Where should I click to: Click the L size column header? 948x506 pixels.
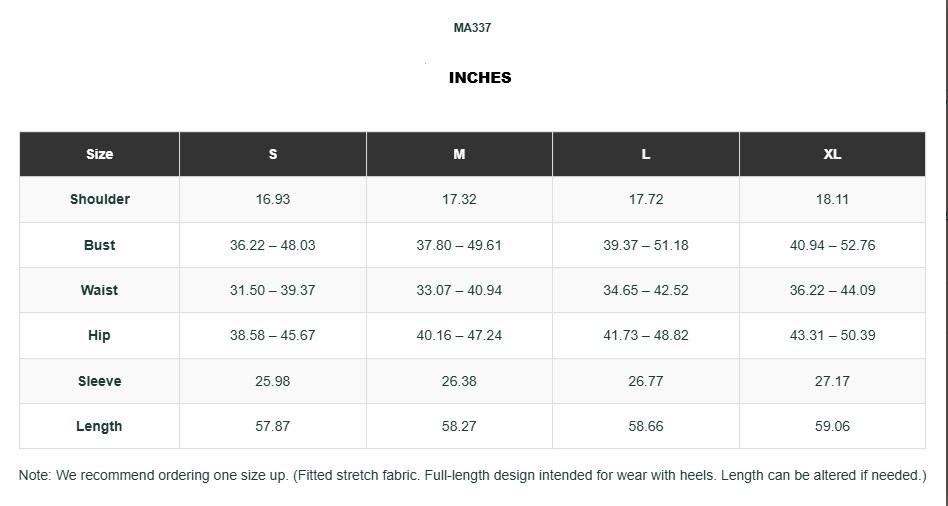646,154
